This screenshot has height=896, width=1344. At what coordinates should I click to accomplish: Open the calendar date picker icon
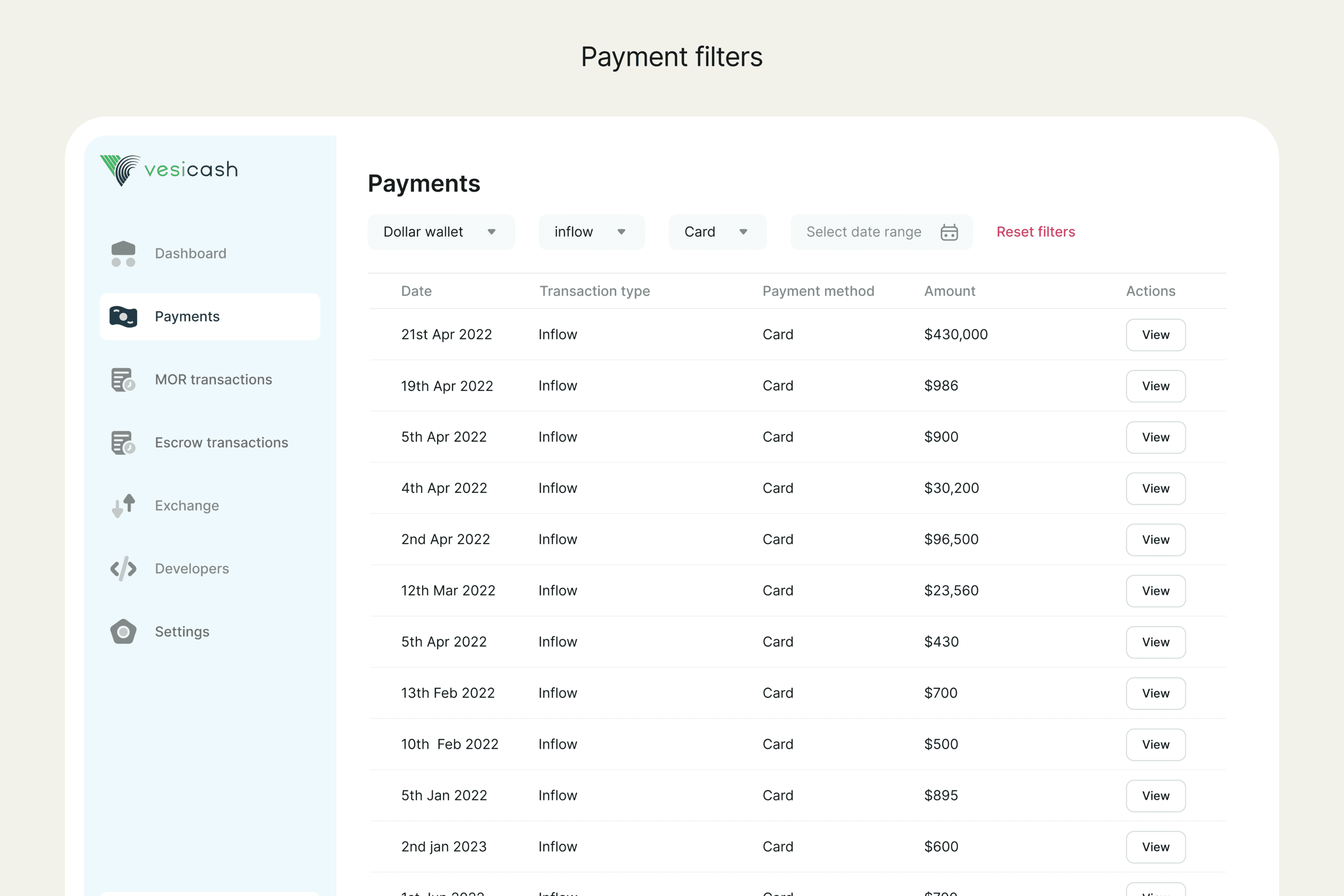point(949,232)
